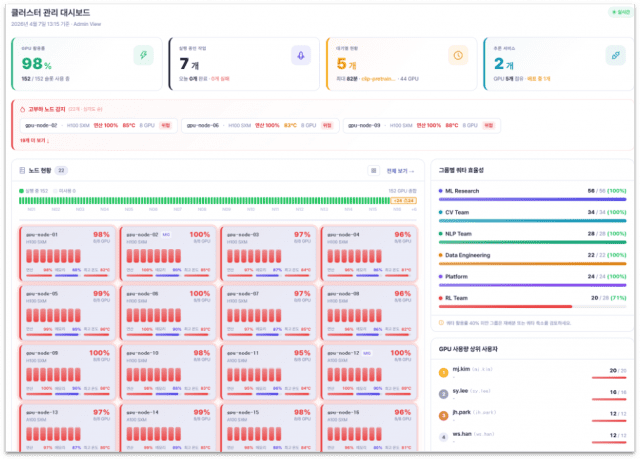Click the 98% GPU utilization value
This screenshot has height=460, width=640.
click(37, 64)
